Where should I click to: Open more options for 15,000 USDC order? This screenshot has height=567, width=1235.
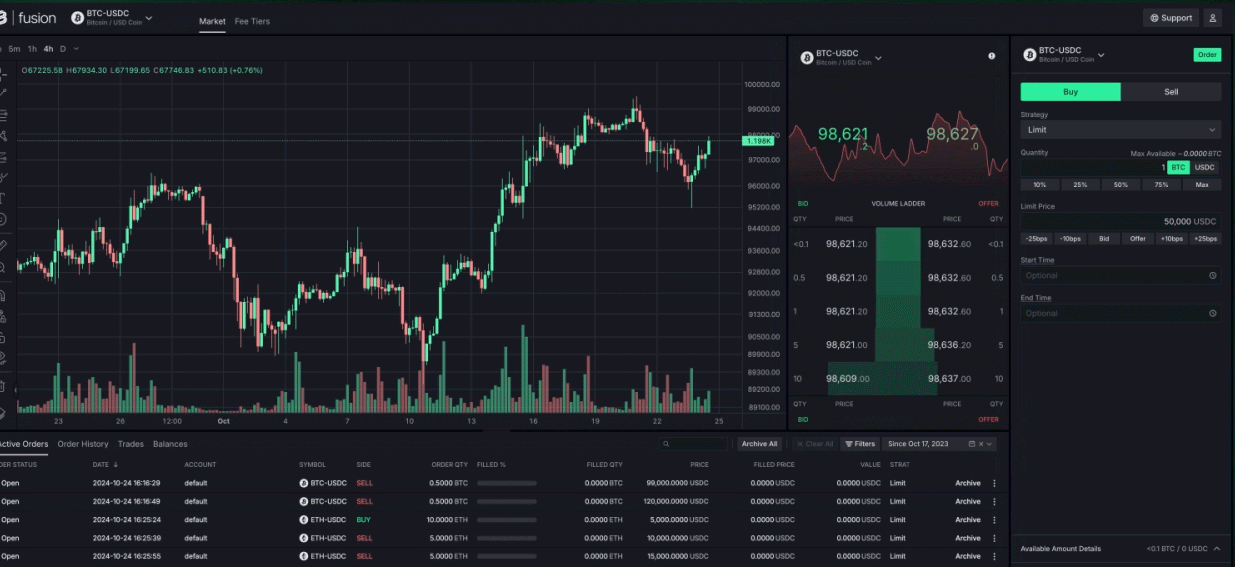point(994,555)
